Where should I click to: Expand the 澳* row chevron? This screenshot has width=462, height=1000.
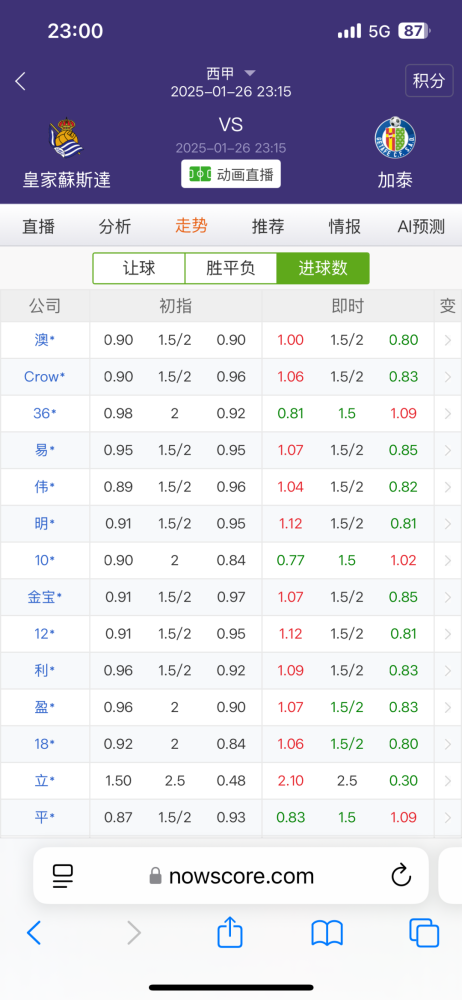[x=447, y=340]
